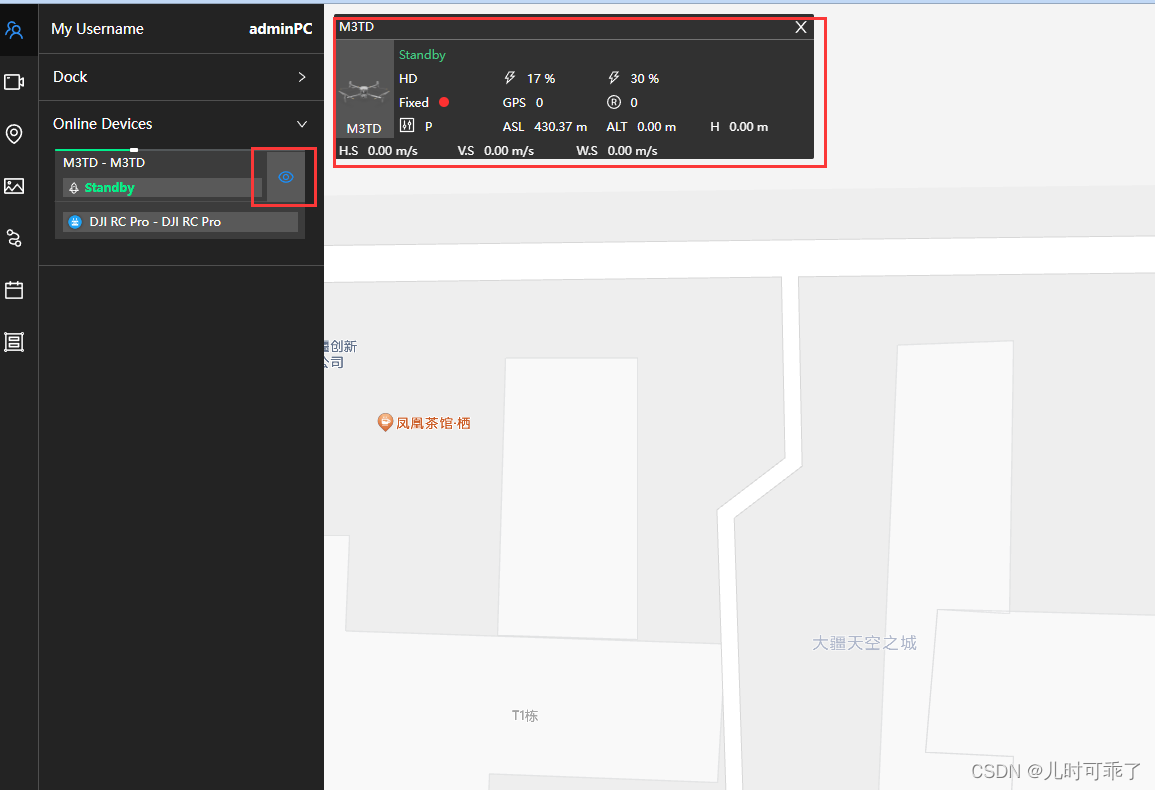Screen dimensions: 1155x790
Task: Toggle the M3TD device eye icon
Action: click(286, 177)
